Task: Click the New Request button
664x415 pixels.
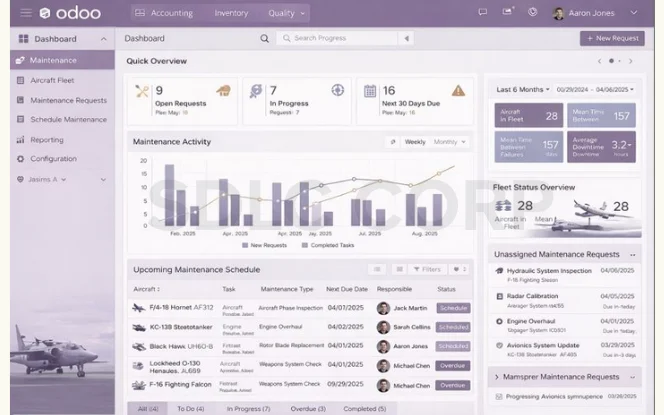Action: (x=612, y=38)
